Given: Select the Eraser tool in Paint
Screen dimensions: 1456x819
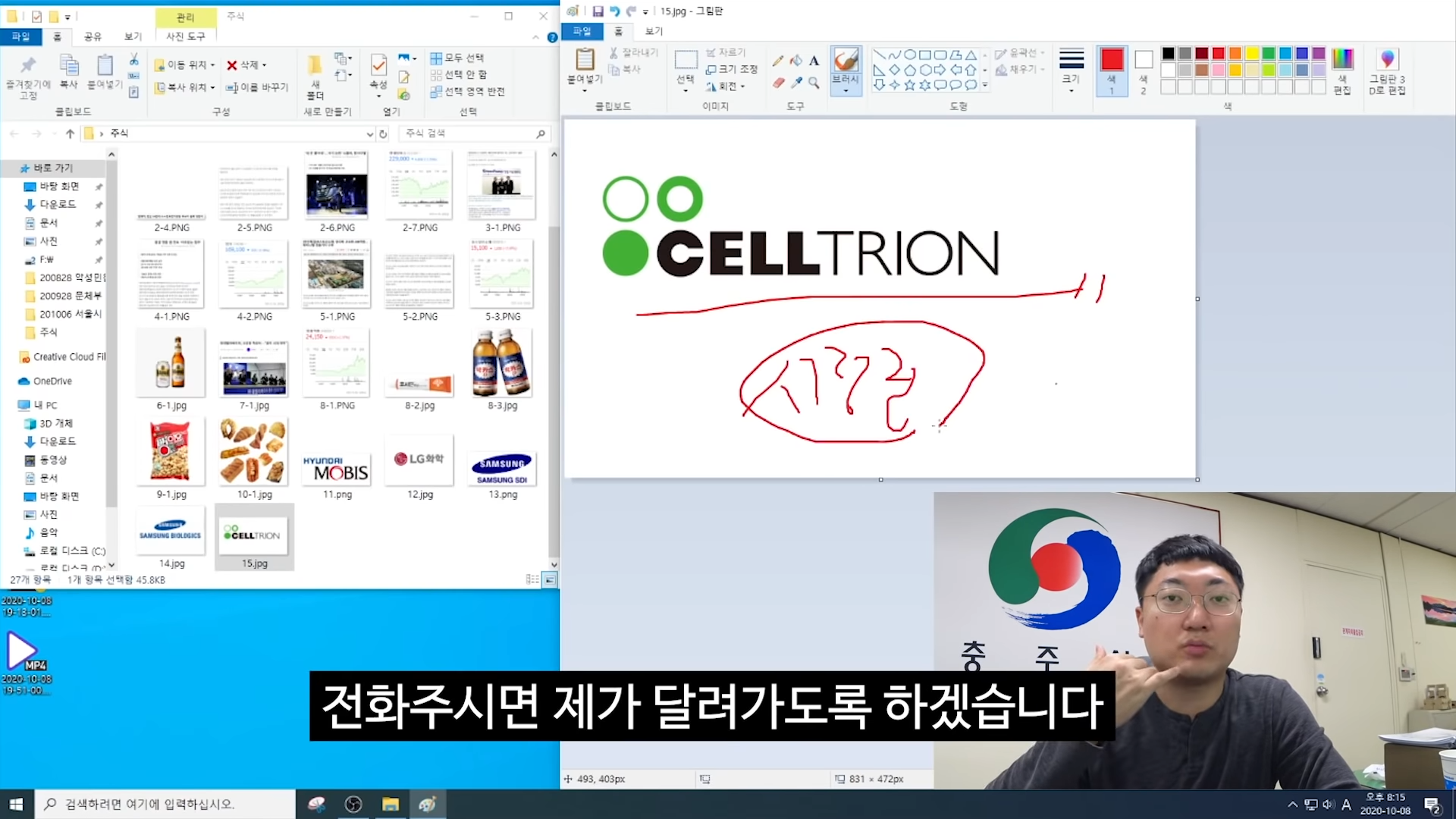Looking at the screenshot, I should 778,83.
